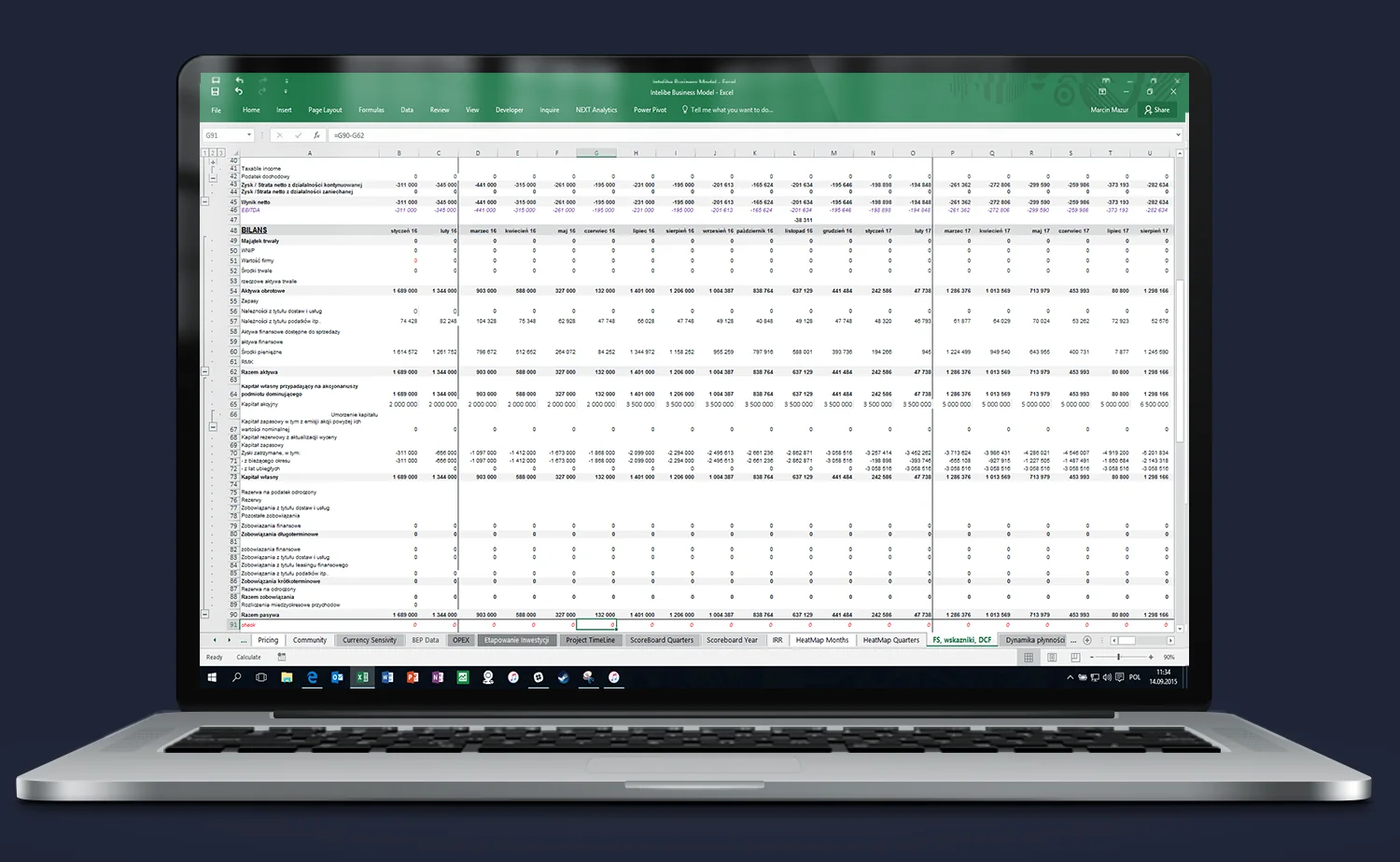Open the NEXT Analytics ribbon tab

coord(596,110)
